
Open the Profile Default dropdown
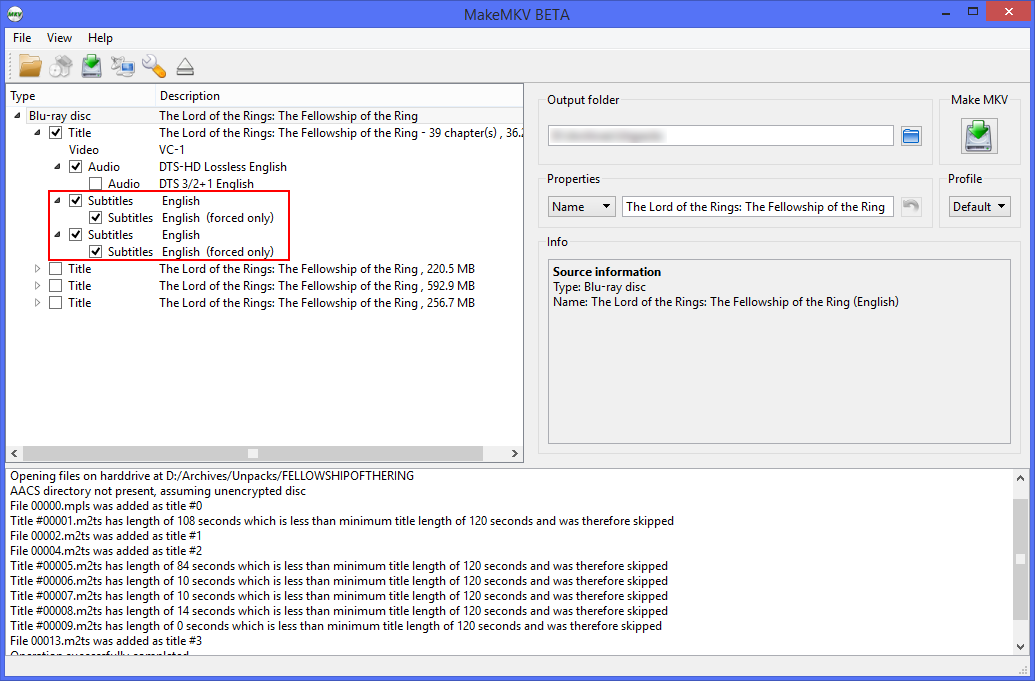click(980, 207)
